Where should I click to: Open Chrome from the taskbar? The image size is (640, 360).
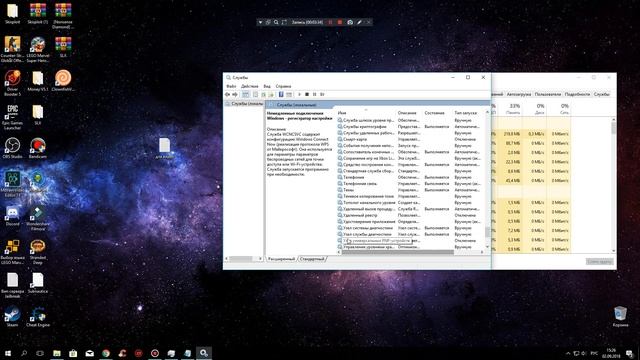pyautogui.click(x=106, y=353)
